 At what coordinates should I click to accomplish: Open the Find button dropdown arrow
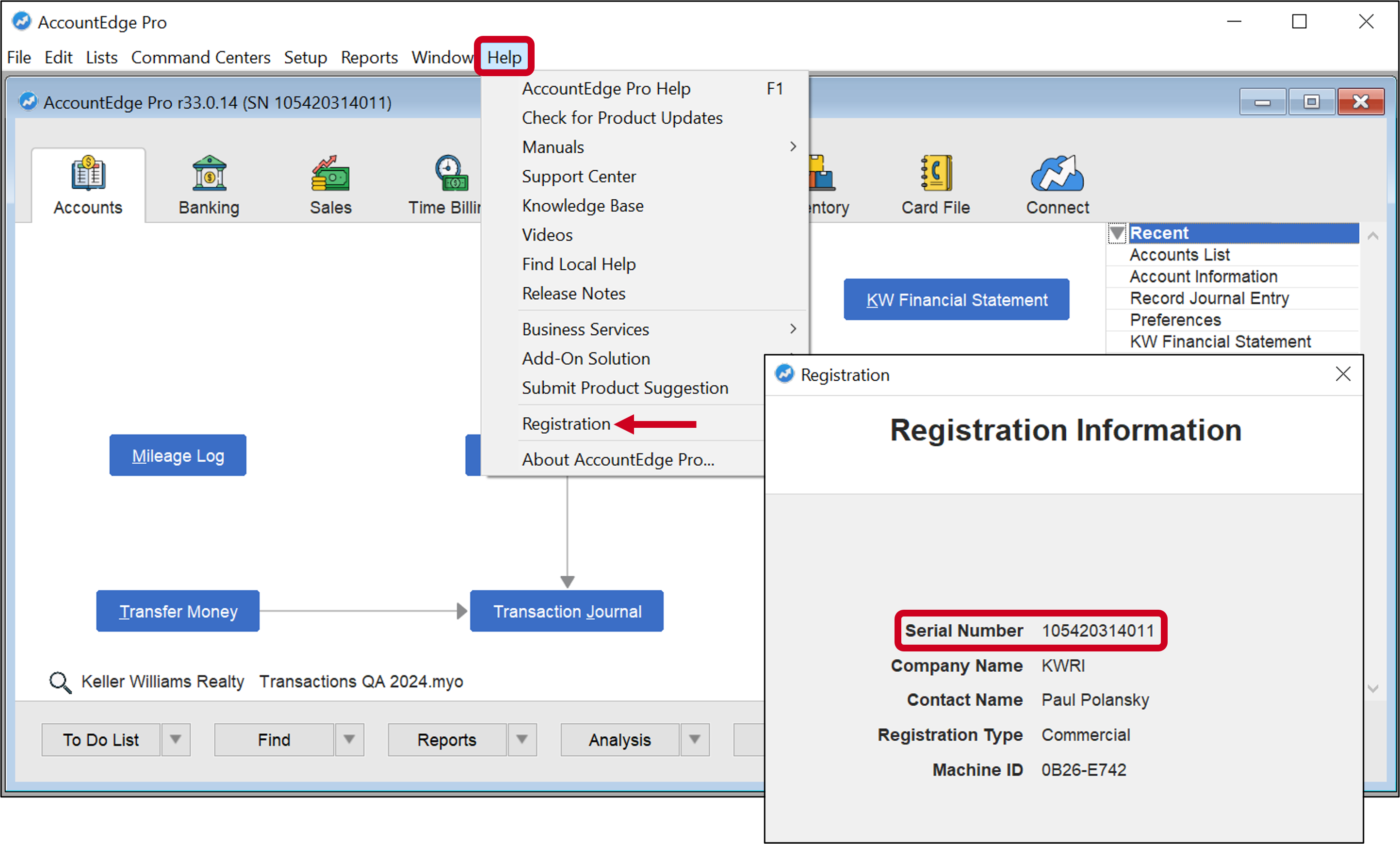coord(349,740)
